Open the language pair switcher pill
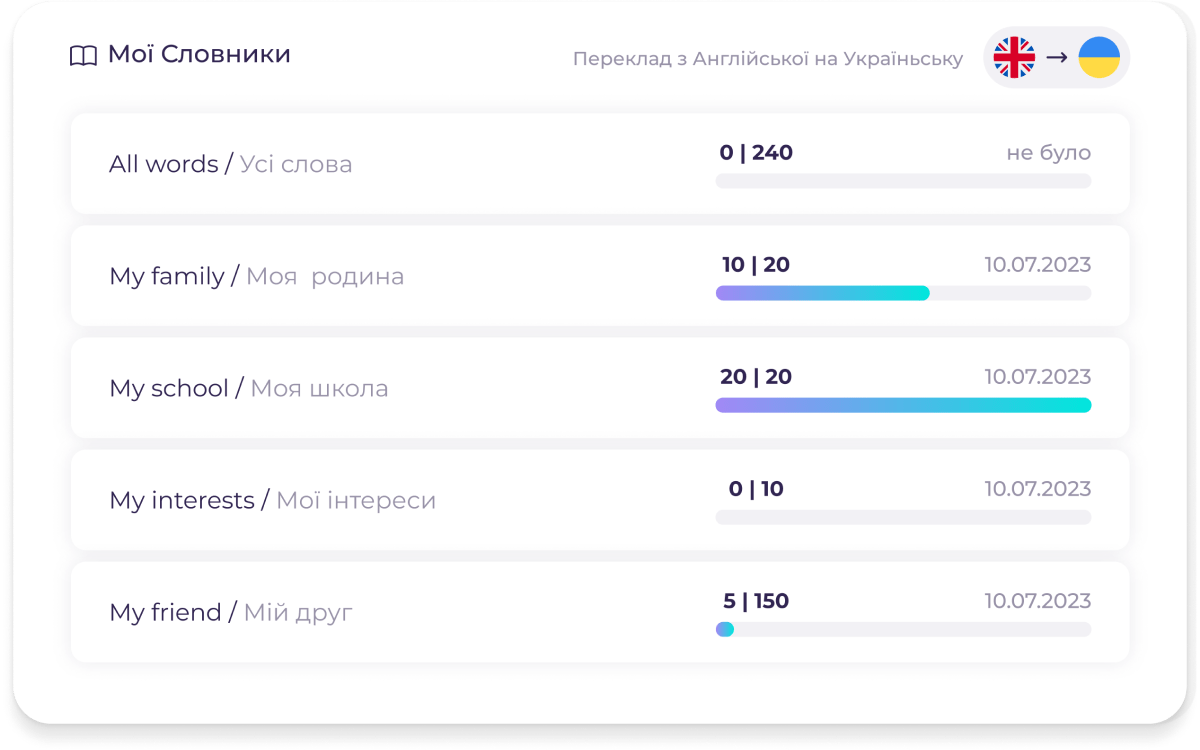The height and width of the screenshot is (750, 1200). pos(1056,58)
